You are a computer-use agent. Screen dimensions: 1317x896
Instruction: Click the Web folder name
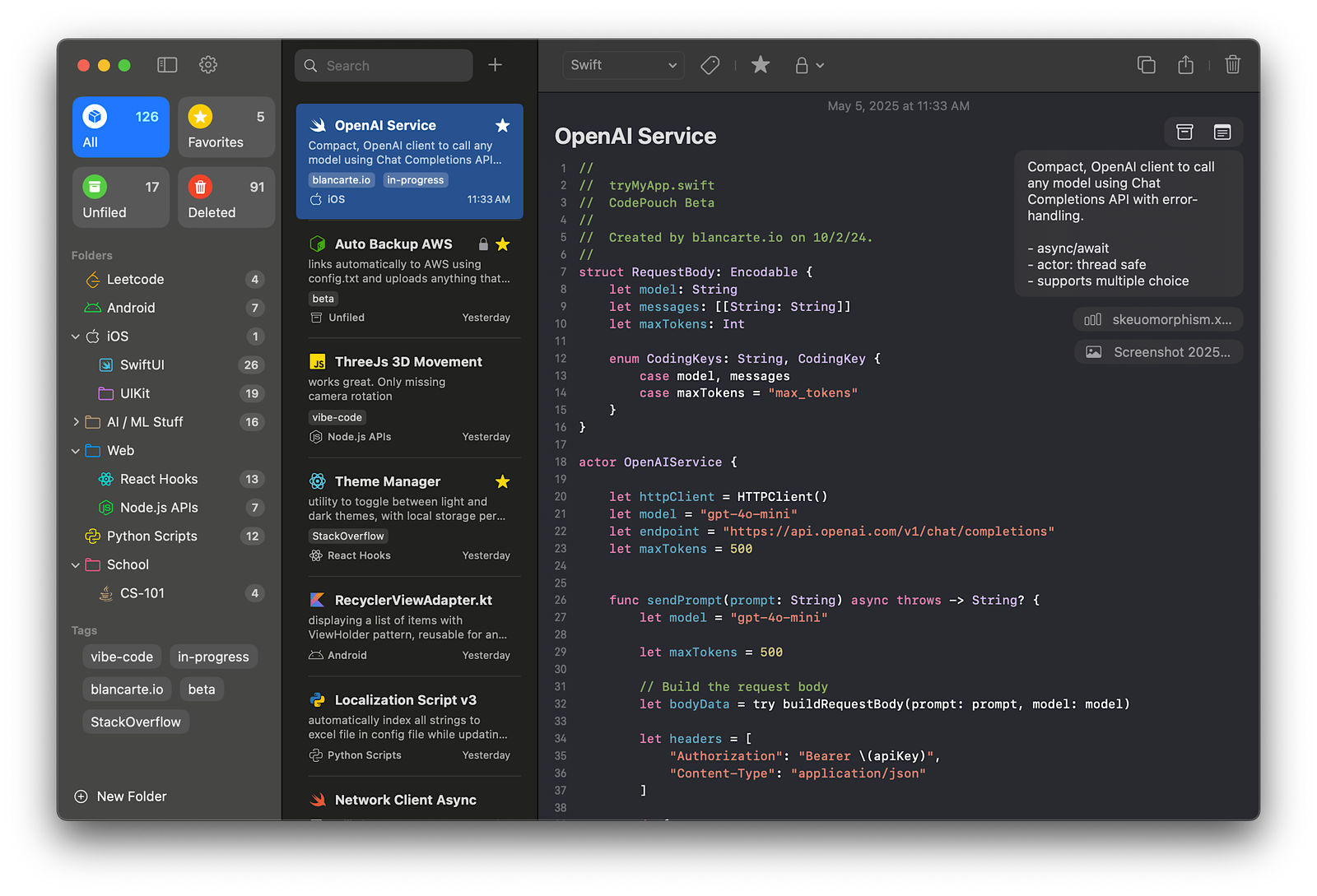(120, 451)
